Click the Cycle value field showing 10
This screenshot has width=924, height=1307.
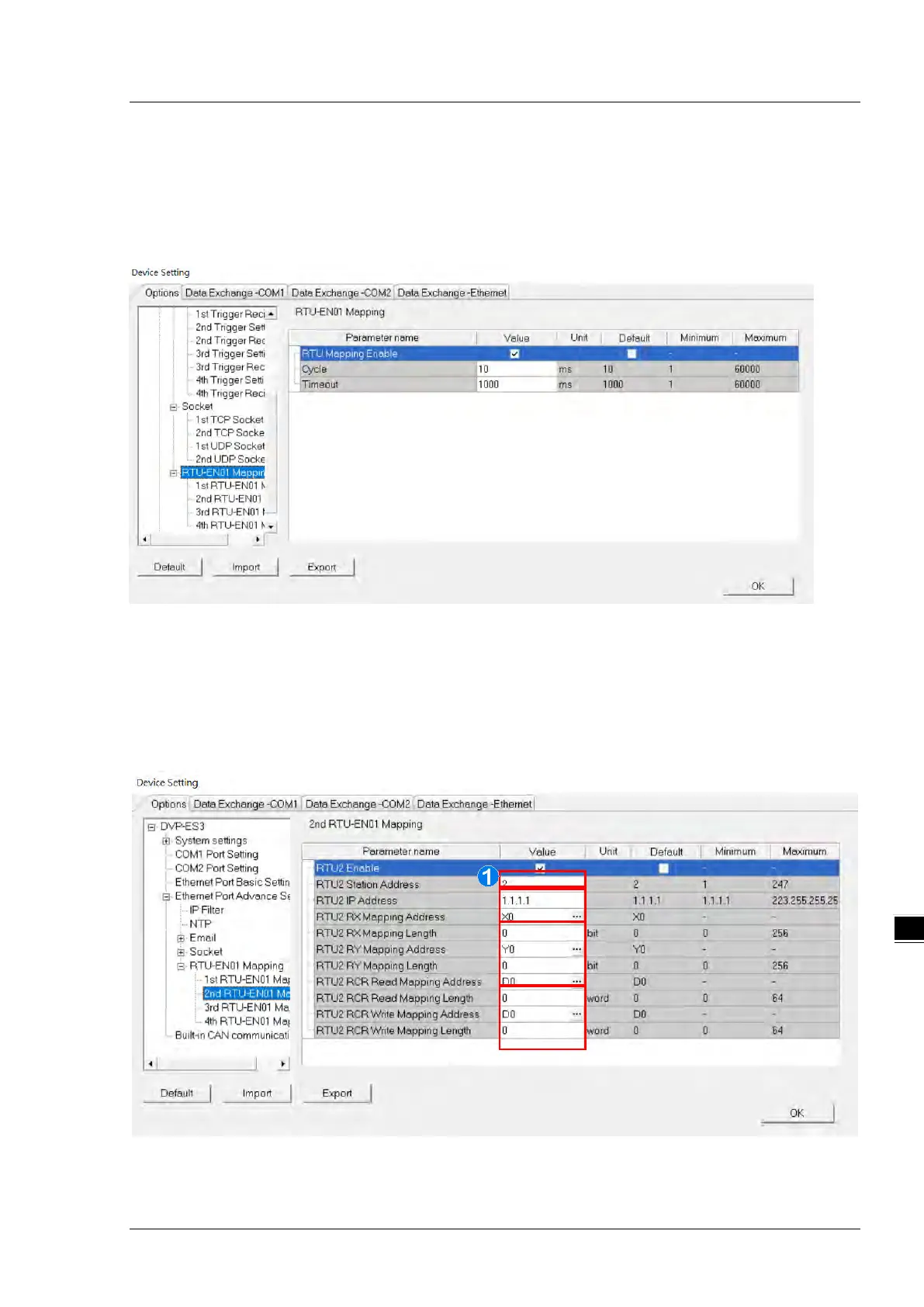517,369
